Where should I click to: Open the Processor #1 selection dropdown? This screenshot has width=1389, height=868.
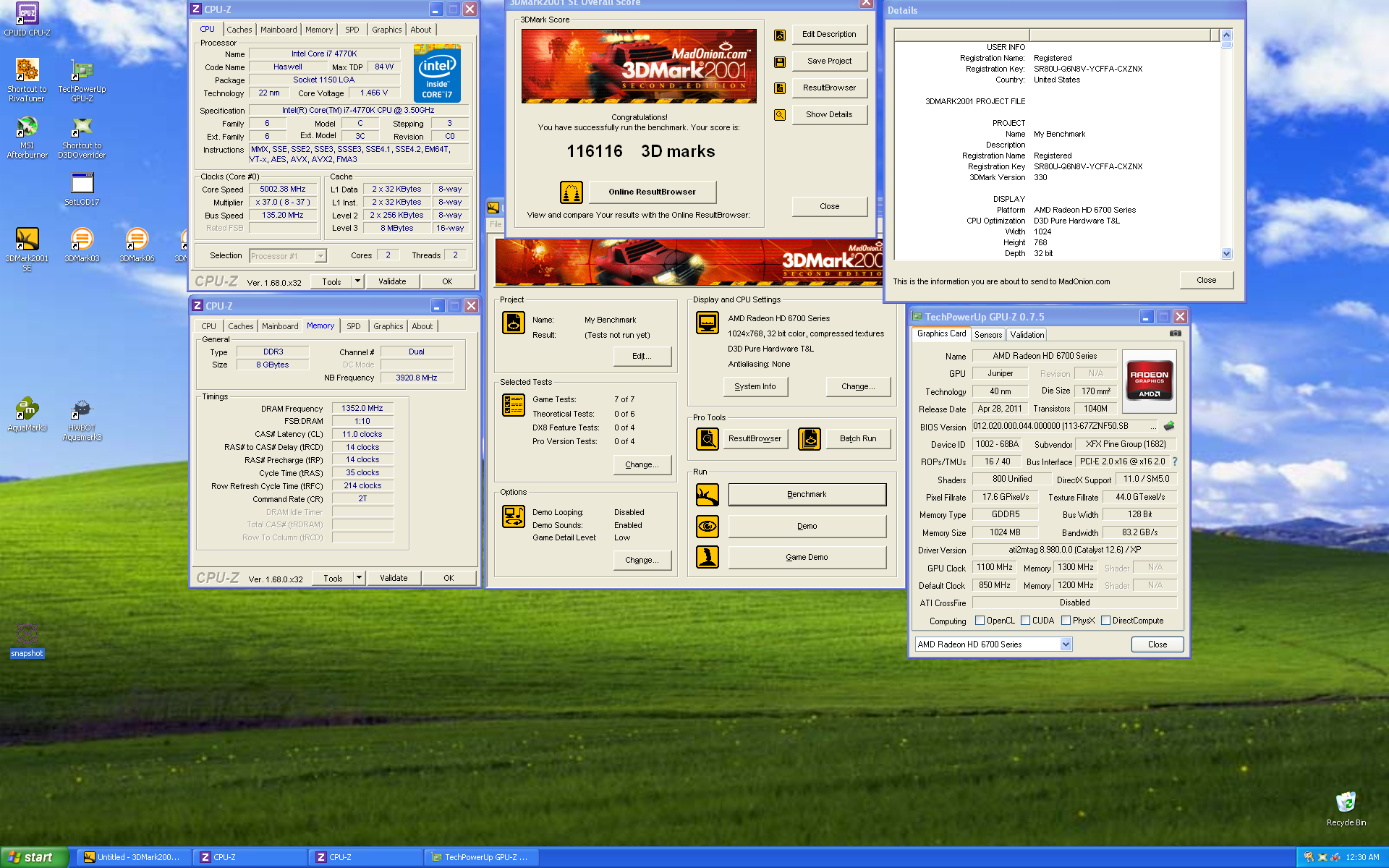pyautogui.click(x=320, y=256)
